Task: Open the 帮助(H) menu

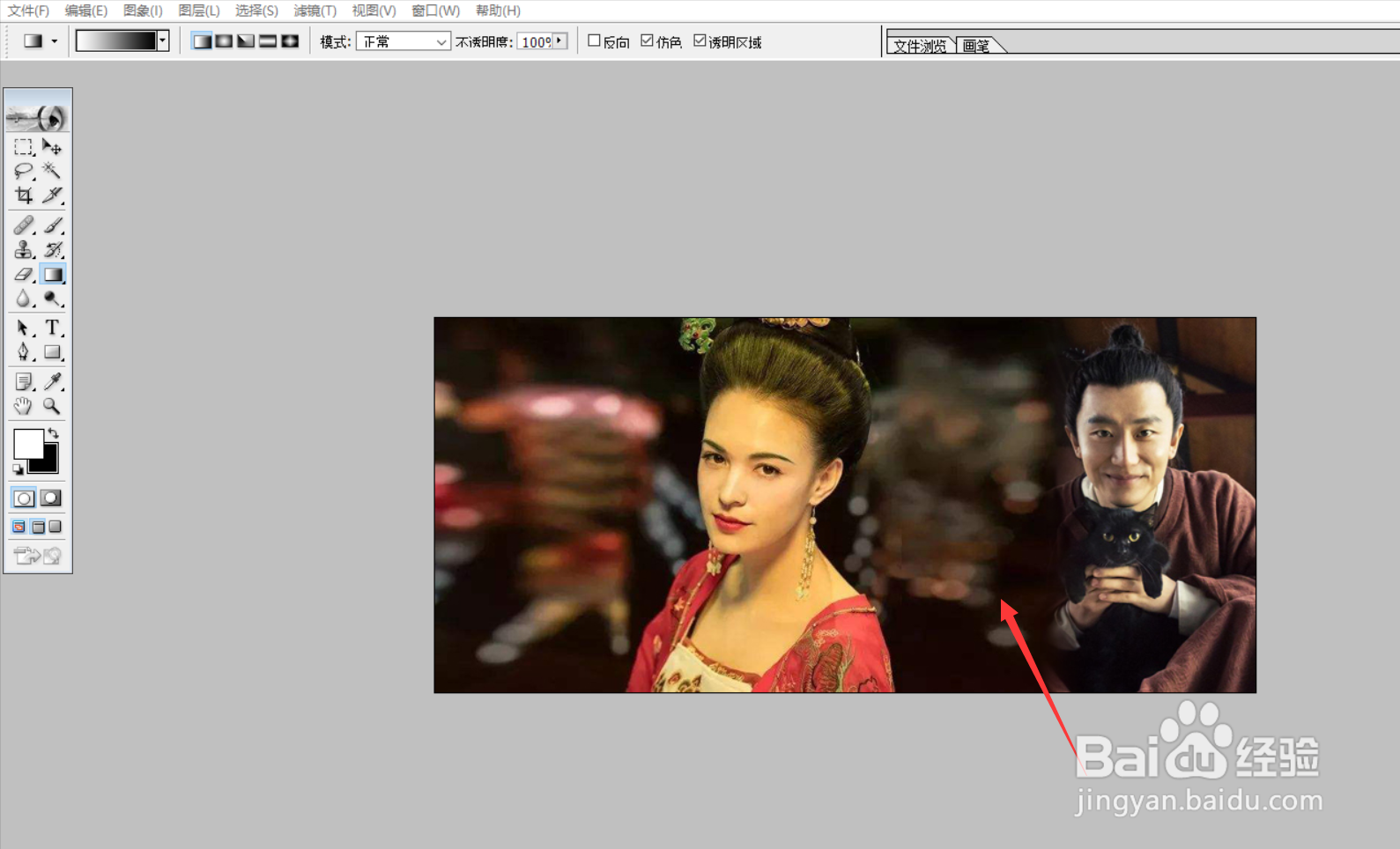Action: pos(498,11)
